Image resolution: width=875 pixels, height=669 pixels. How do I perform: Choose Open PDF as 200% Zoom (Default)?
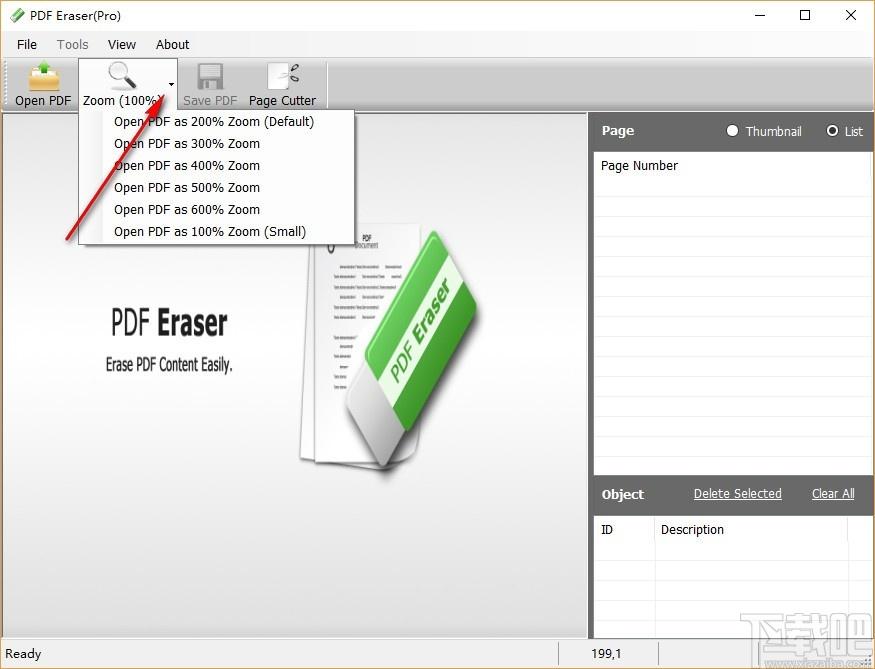[214, 122]
